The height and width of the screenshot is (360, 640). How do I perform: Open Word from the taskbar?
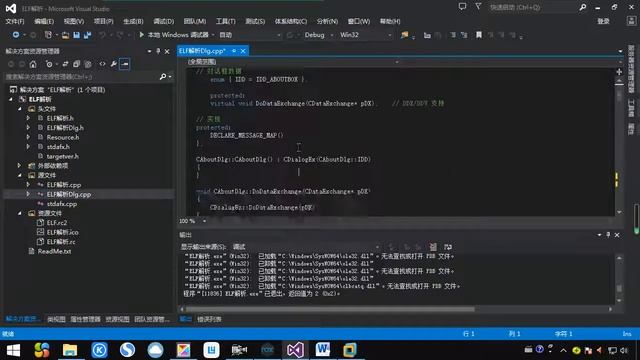point(322,350)
